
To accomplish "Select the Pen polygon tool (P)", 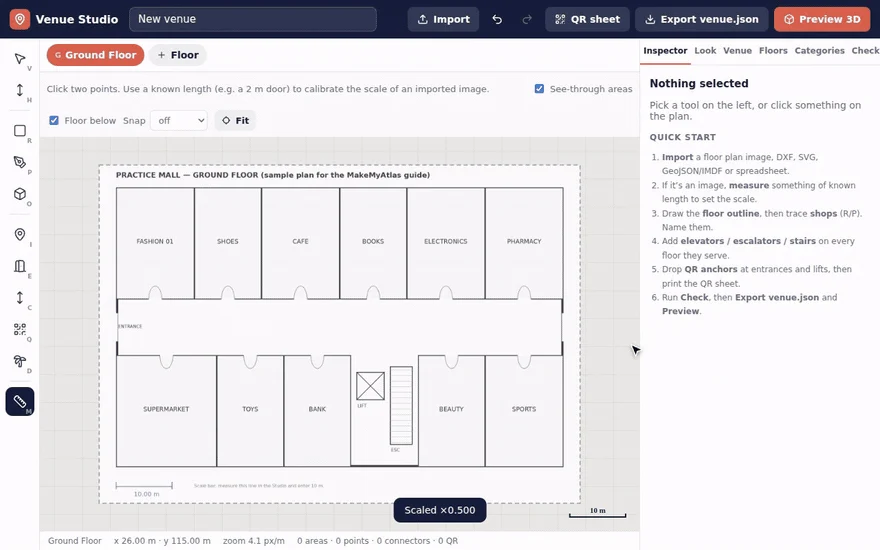I will (x=20, y=162).
